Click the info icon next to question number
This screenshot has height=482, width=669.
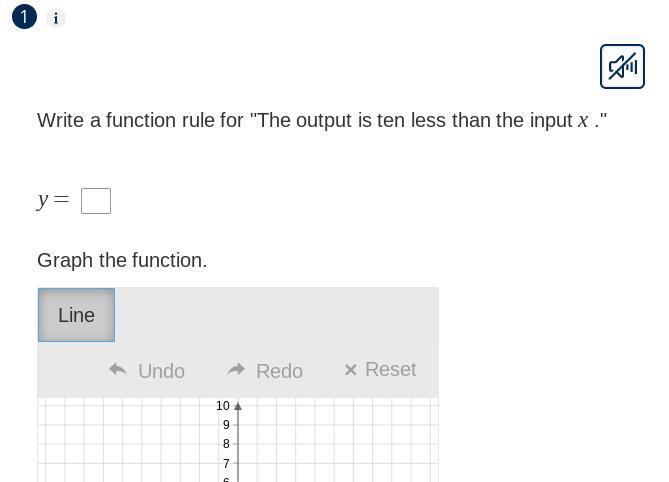[56, 18]
